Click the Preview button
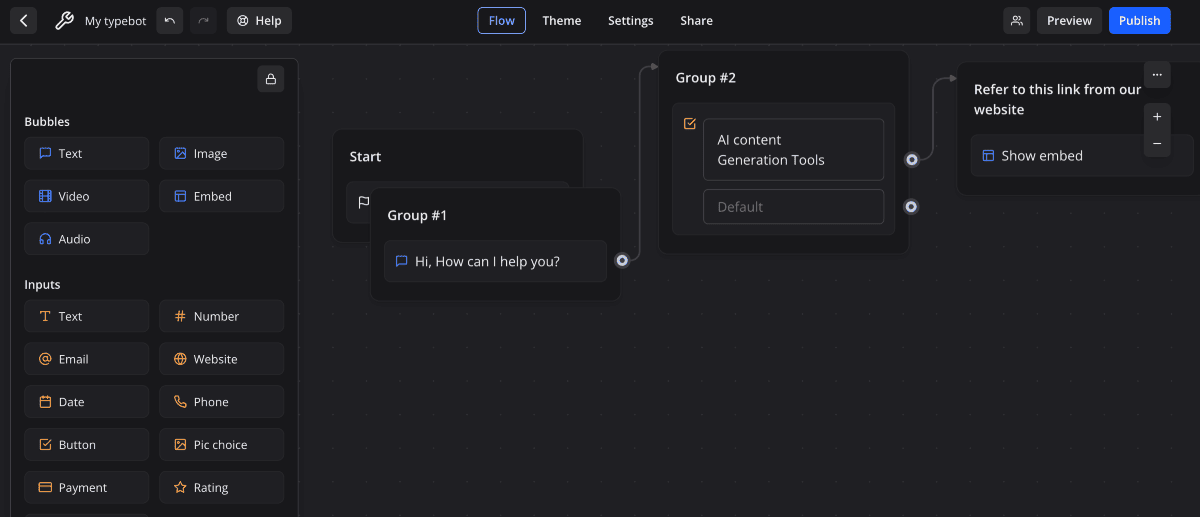The width and height of the screenshot is (1200, 517). pos(1069,21)
